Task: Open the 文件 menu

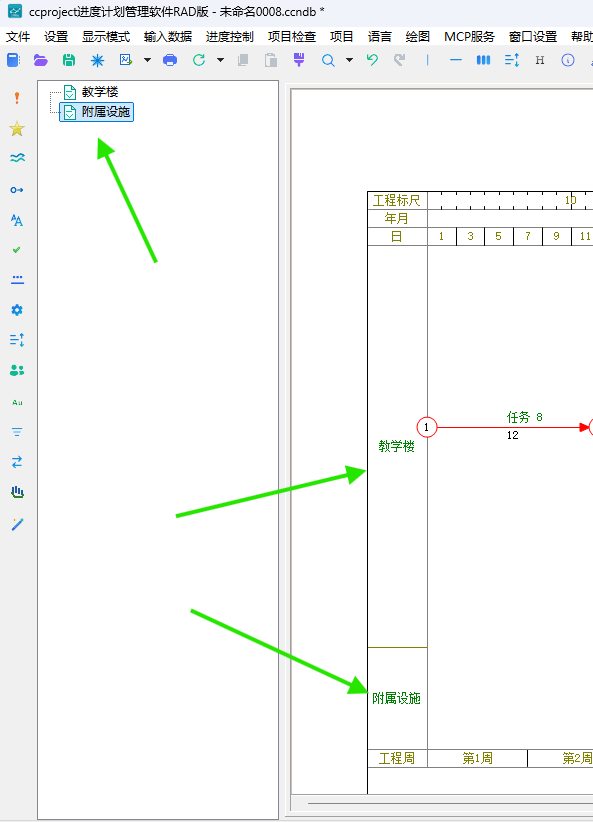Action: (18, 37)
